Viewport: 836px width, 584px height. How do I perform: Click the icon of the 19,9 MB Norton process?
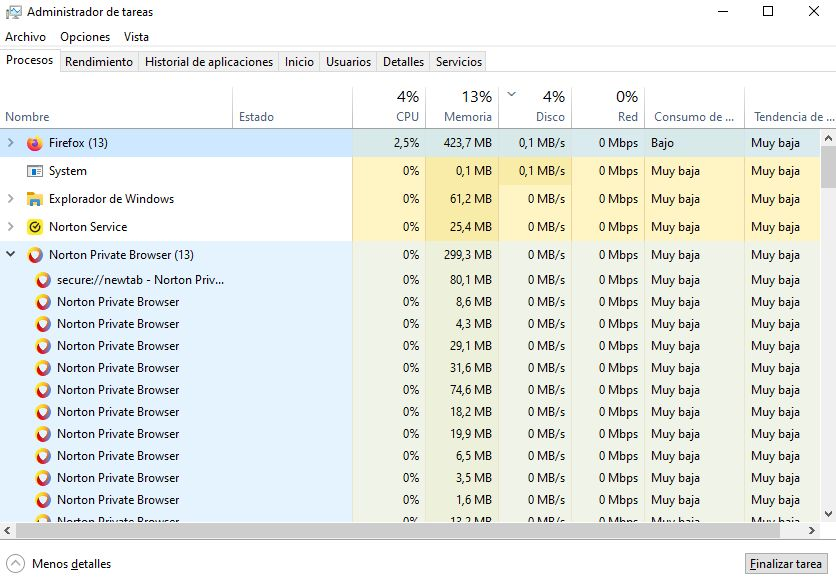coord(43,434)
